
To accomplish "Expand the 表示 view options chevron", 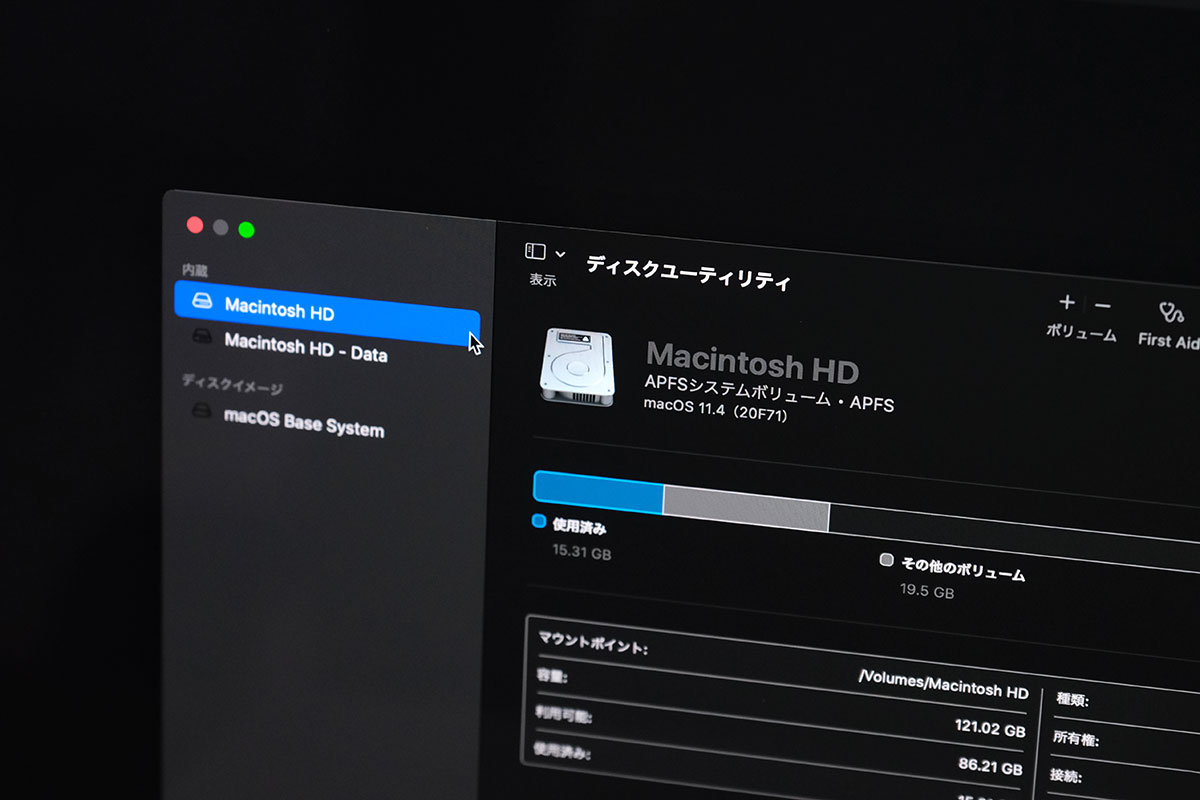I will pyautogui.click(x=560, y=255).
